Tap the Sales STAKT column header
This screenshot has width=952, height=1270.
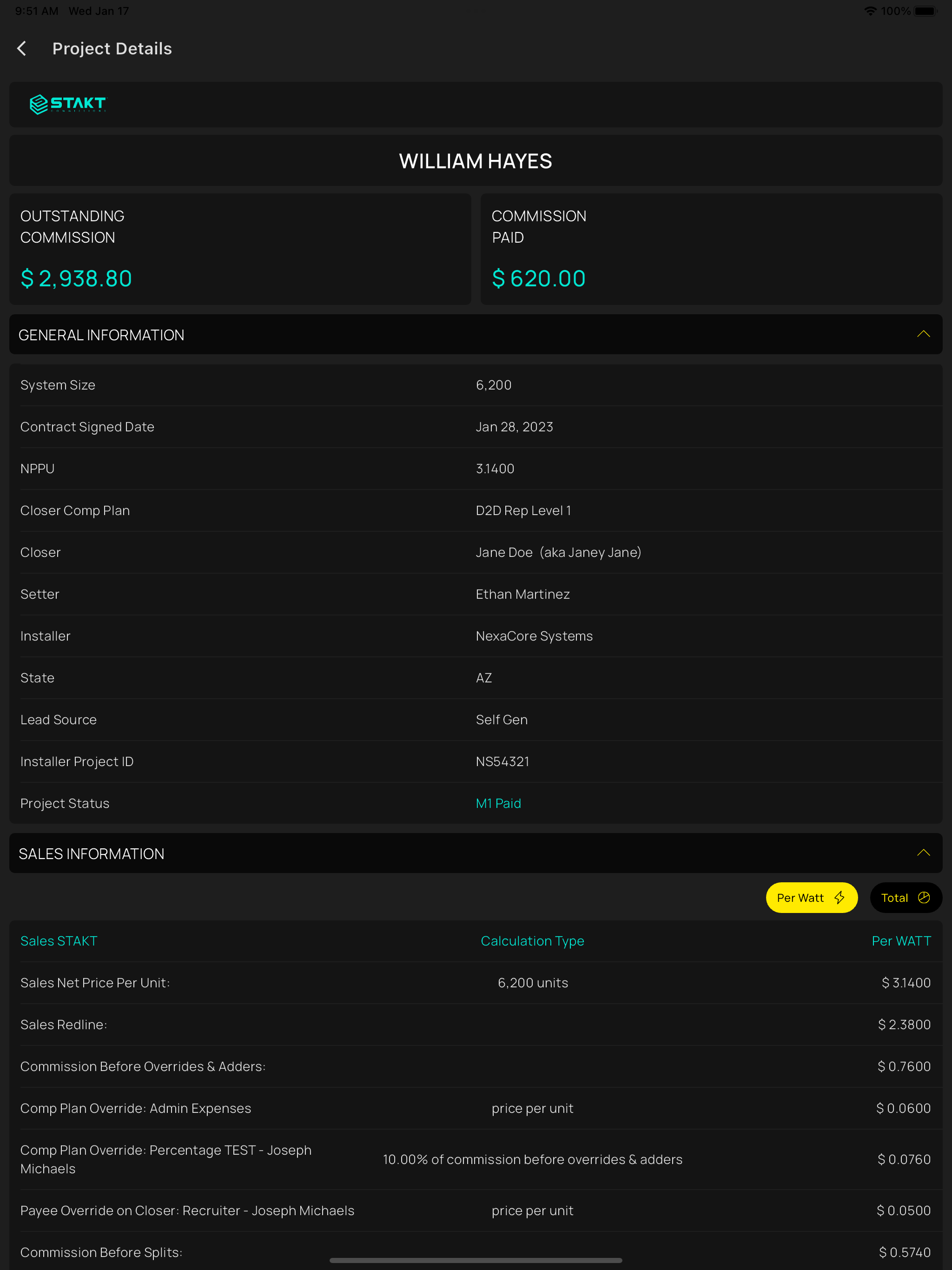point(59,941)
